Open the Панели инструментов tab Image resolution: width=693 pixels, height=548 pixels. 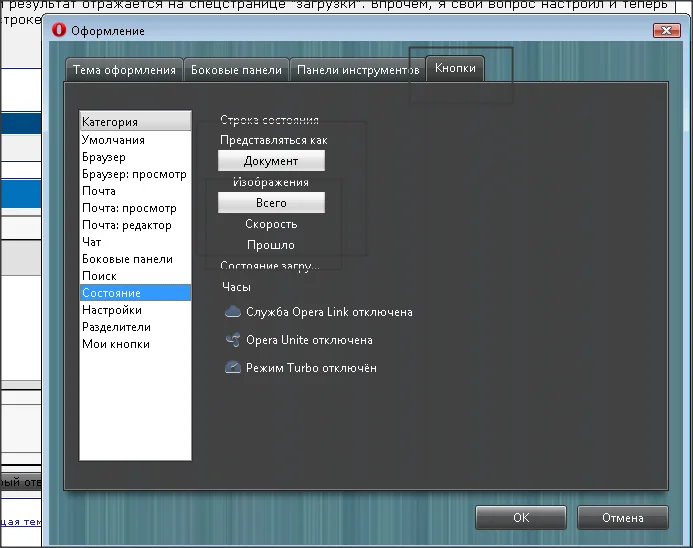(358, 70)
